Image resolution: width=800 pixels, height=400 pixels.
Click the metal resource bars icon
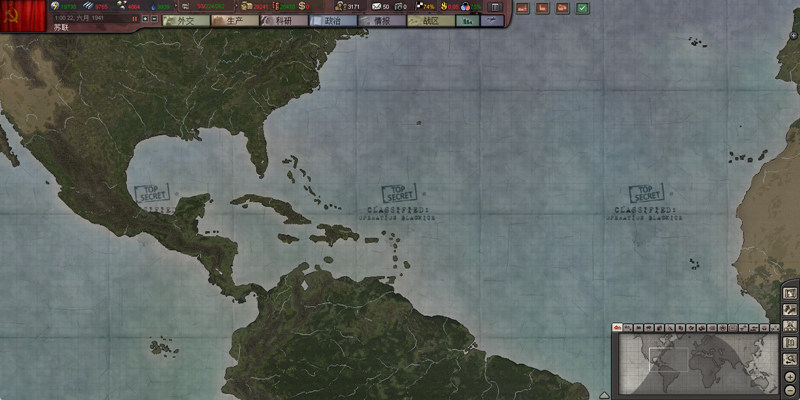[x=88, y=6]
